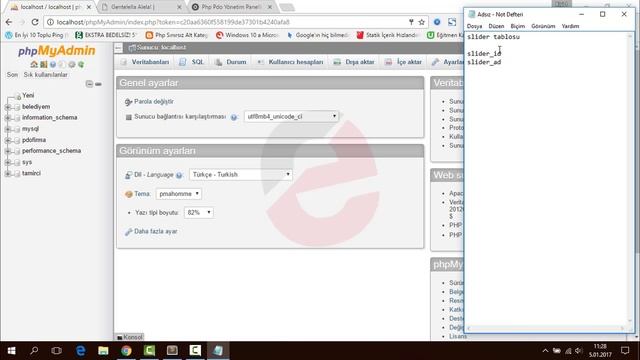Image resolution: width=640 pixels, height=360 pixels.
Task: Open EKSTRA BEDELSİZ bookmark in bookmarks bar
Action: coord(106,36)
